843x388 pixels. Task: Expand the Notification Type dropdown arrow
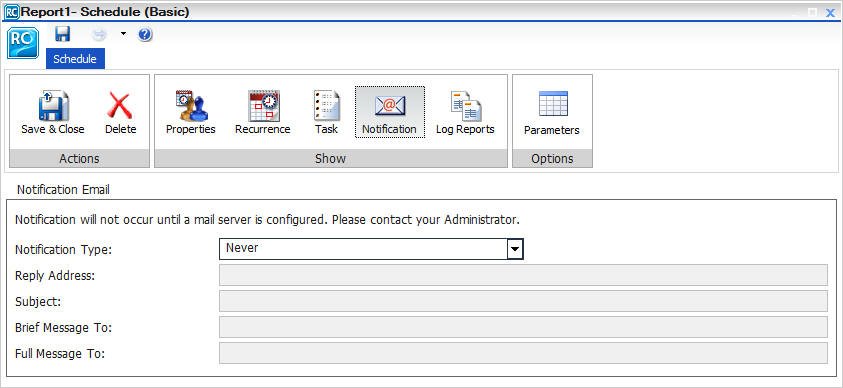point(515,249)
